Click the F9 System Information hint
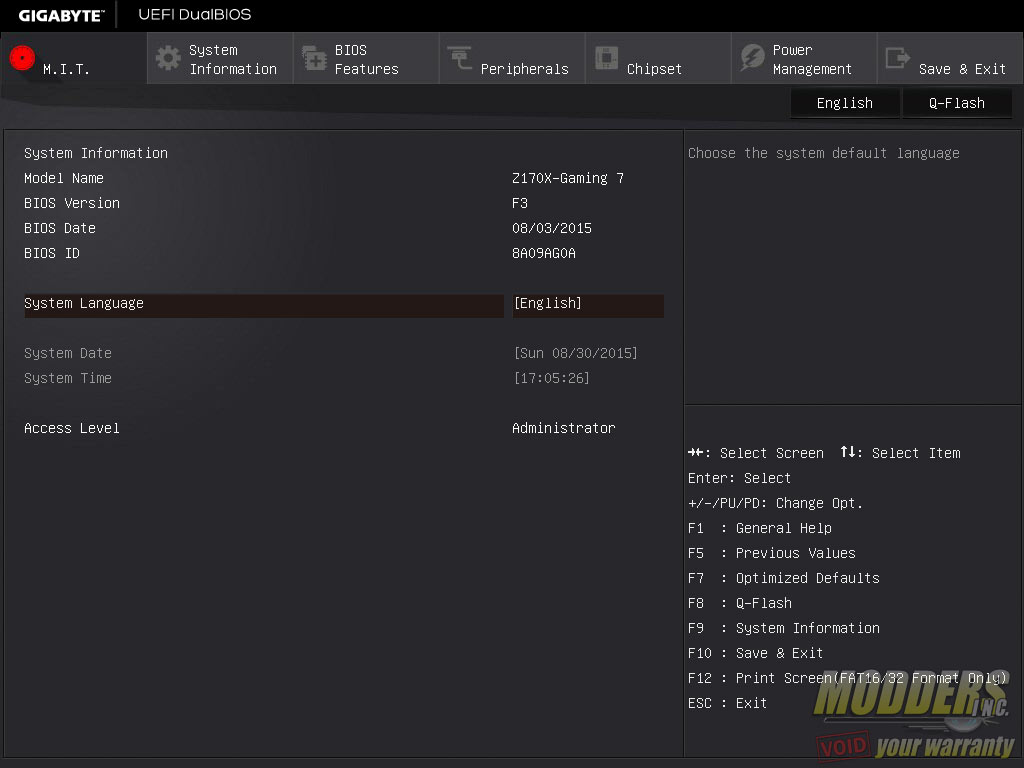This screenshot has width=1024, height=768. pos(784,628)
